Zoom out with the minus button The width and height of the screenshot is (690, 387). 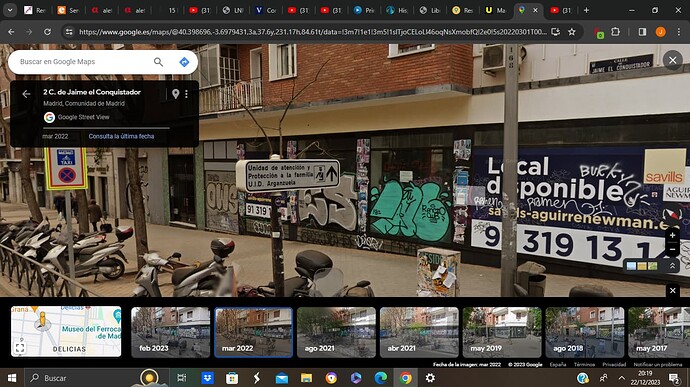tap(672, 250)
